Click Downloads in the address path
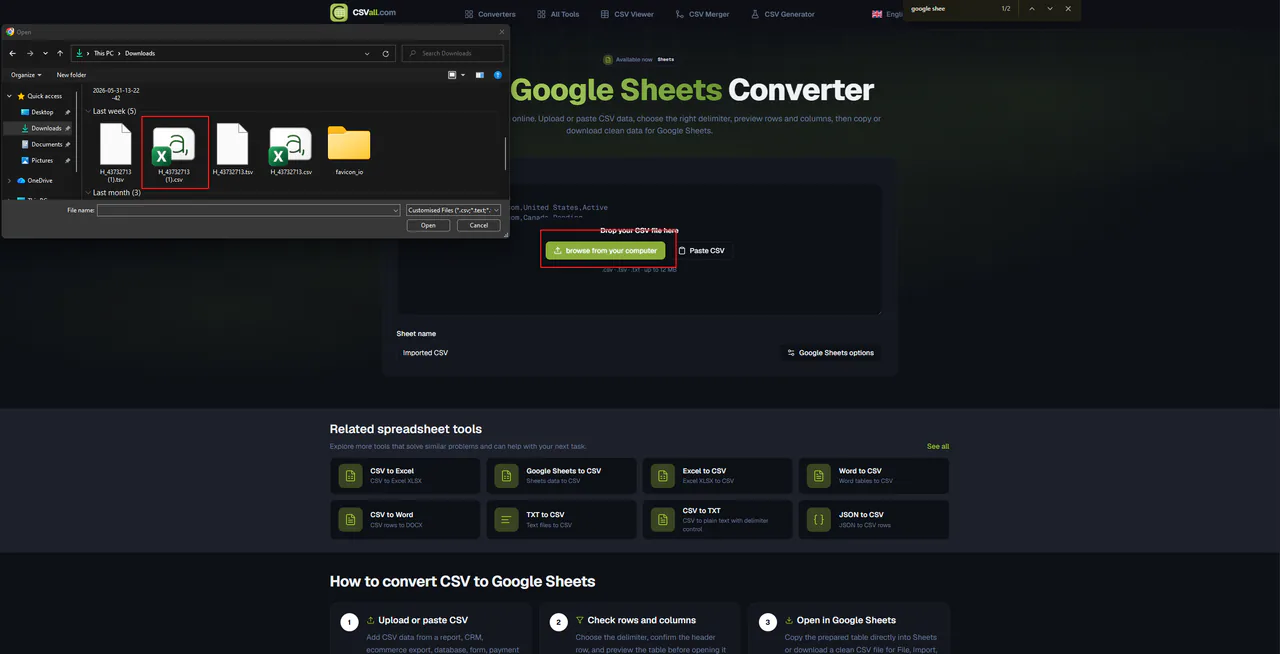This screenshot has width=1280, height=654. pyautogui.click(x=140, y=53)
